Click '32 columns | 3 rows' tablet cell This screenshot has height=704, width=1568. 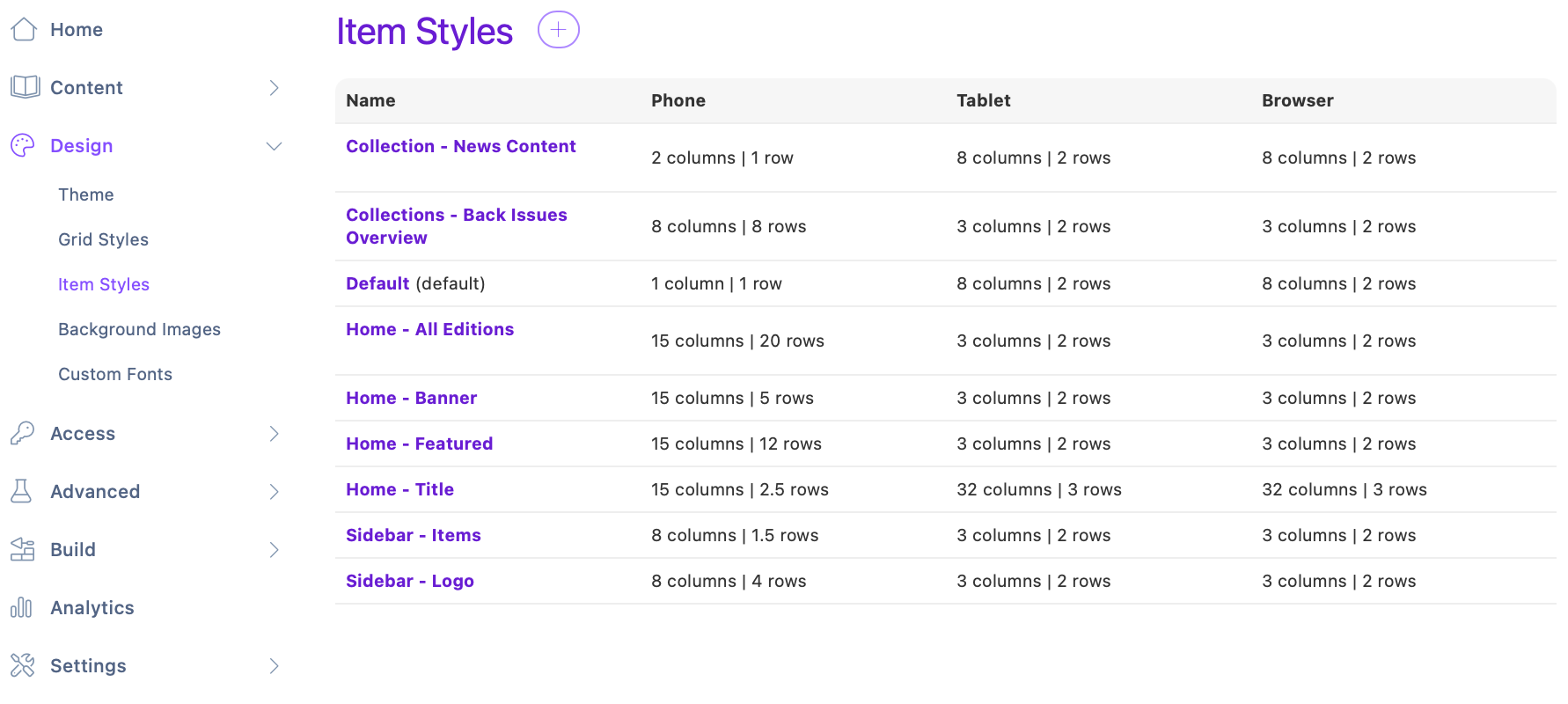[1039, 489]
